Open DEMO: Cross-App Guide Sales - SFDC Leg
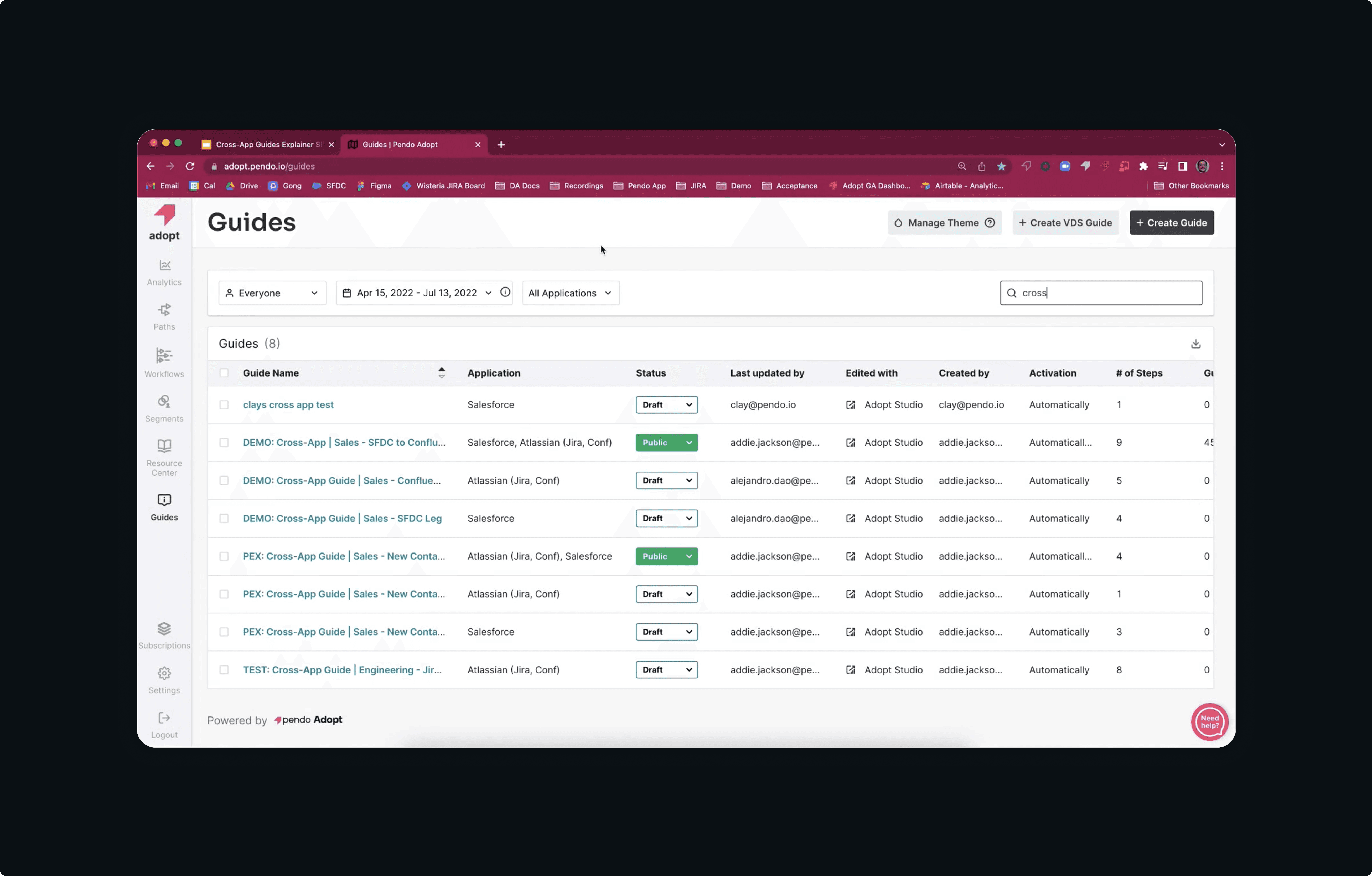The image size is (1372, 876). click(x=342, y=518)
